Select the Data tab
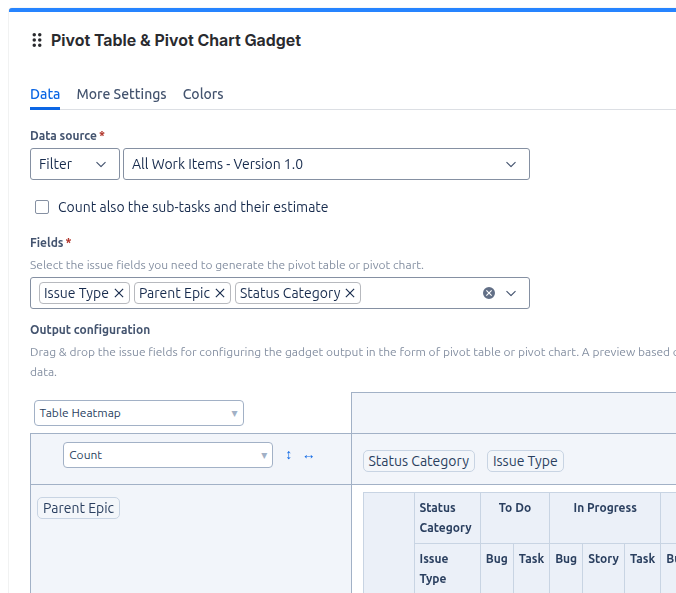Screen dimensions: 676x593 point(45,94)
